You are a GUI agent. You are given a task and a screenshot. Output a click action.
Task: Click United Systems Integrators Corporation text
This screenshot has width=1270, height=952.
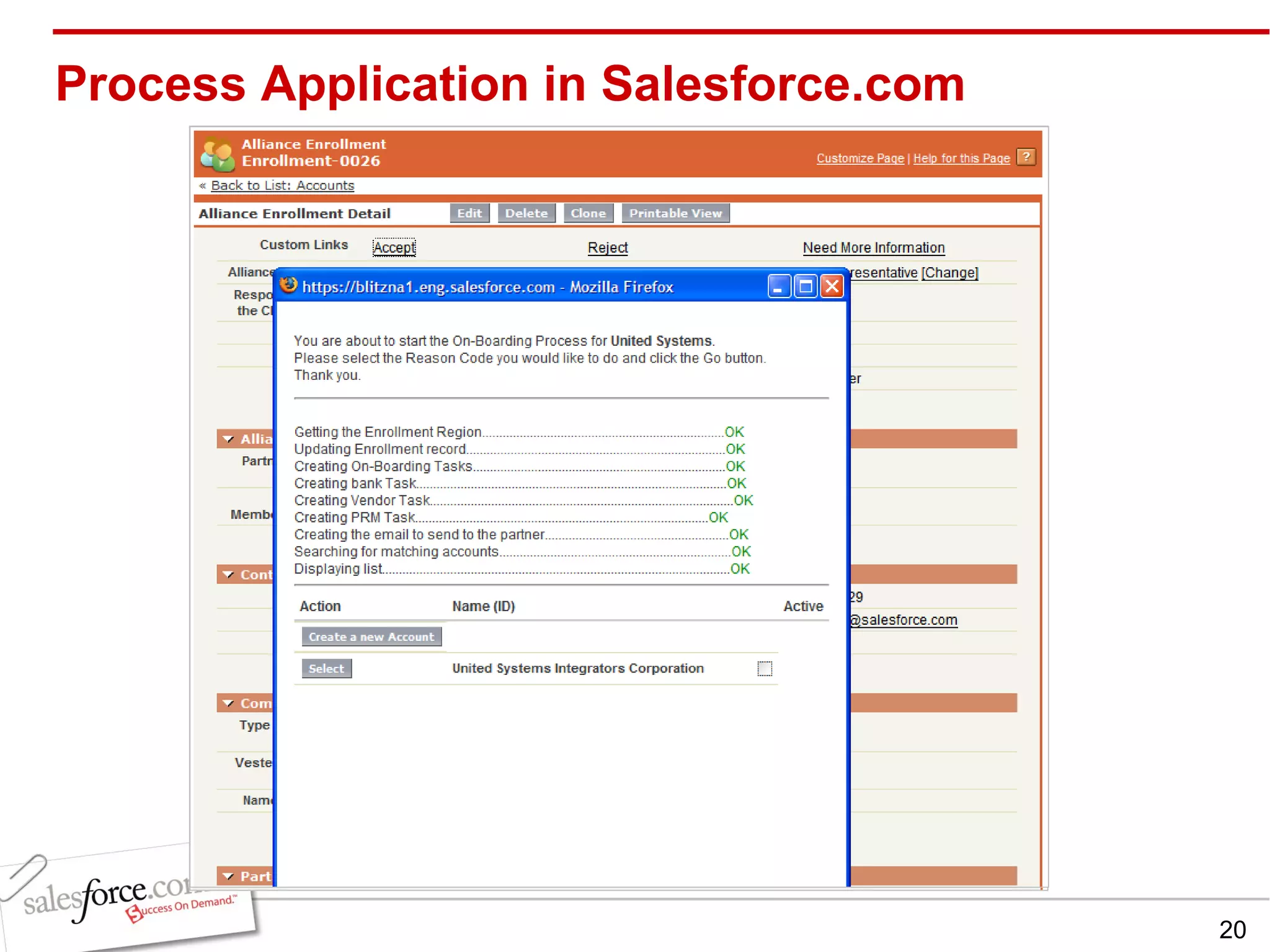coord(578,668)
